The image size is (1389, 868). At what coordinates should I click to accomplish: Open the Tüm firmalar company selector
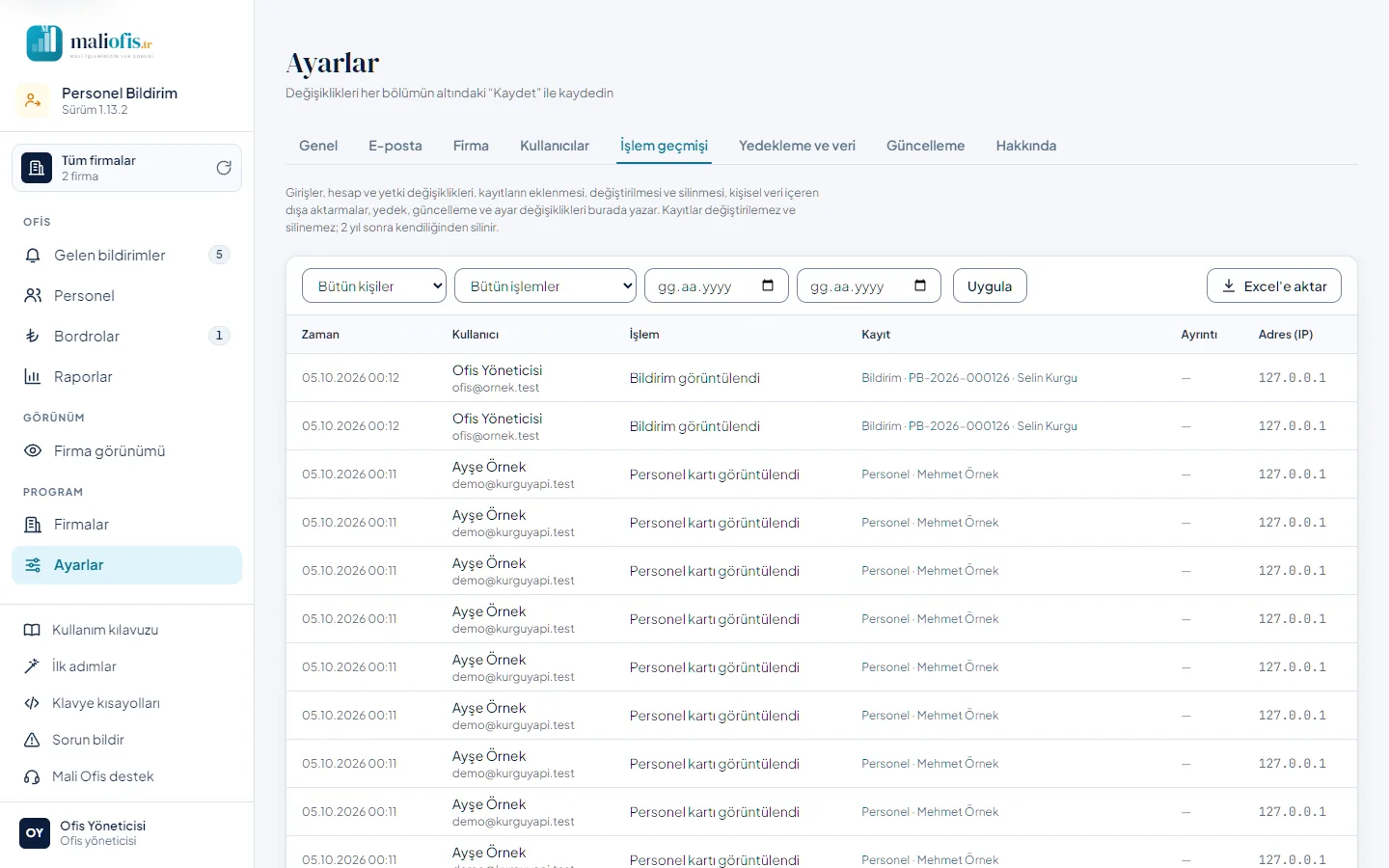click(126, 168)
